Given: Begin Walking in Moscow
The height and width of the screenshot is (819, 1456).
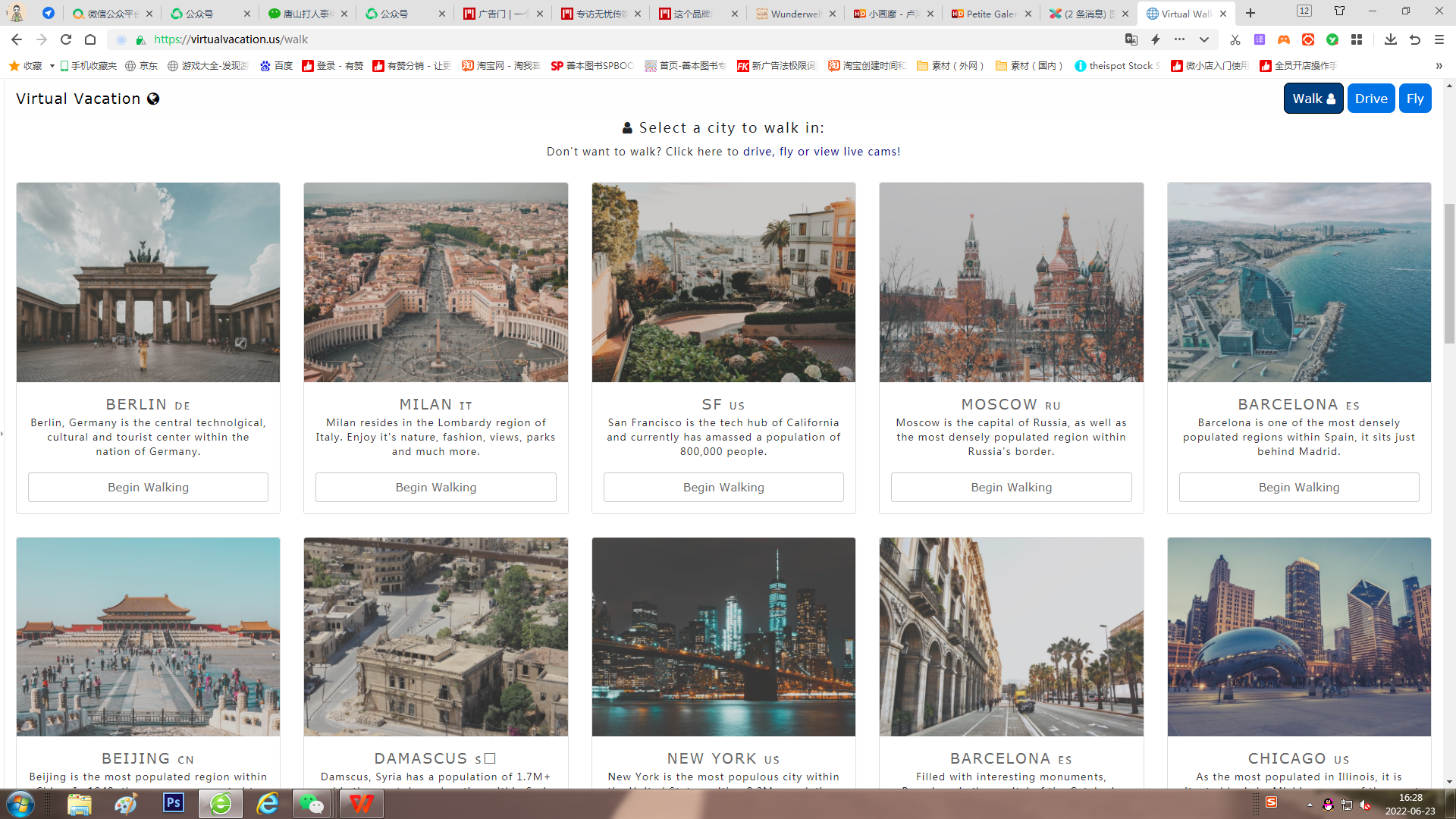Looking at the screenshot, I should tap(1012, 488).
